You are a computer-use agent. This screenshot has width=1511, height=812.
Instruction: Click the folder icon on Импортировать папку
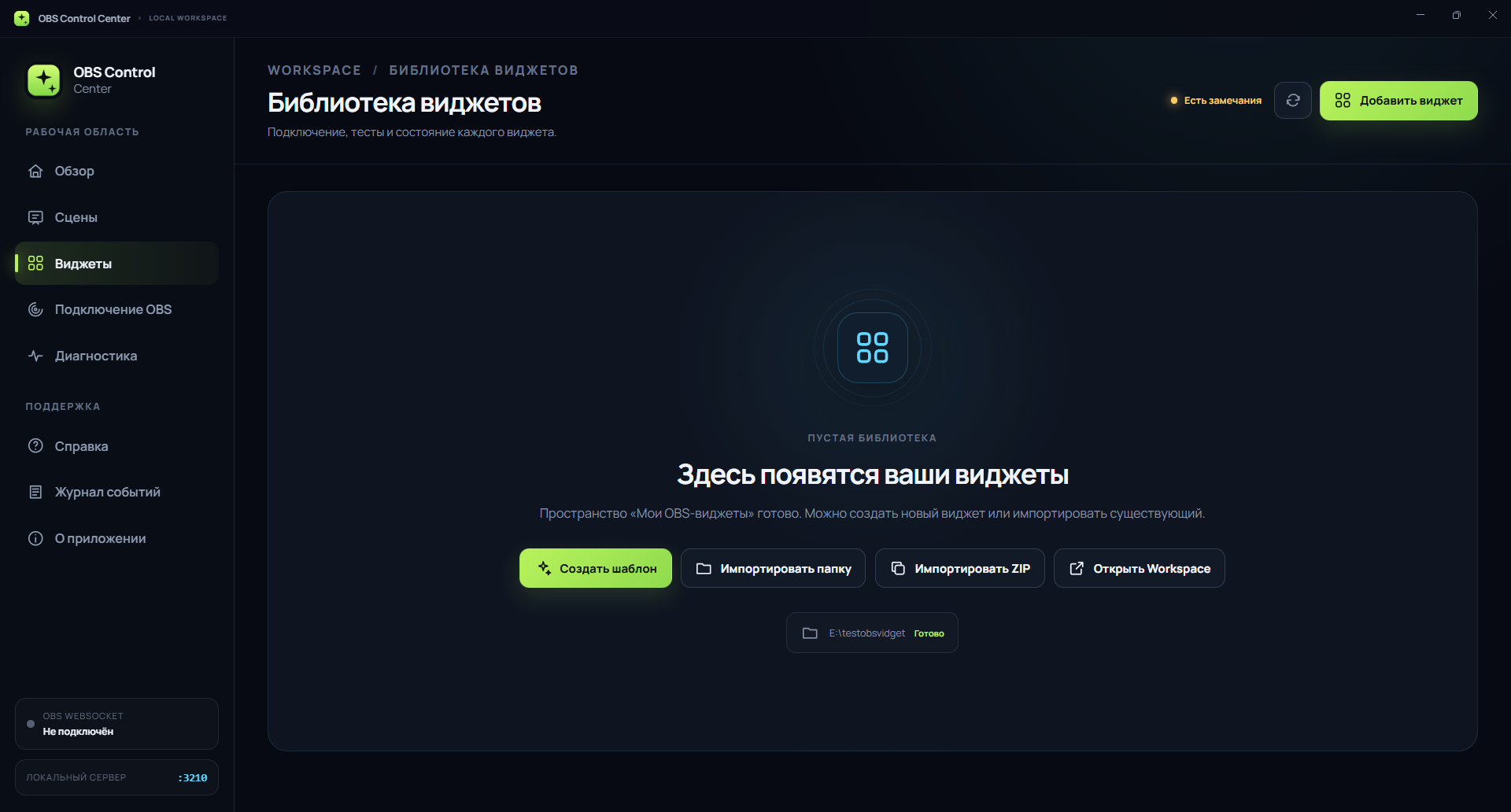[x=704, y=568]
